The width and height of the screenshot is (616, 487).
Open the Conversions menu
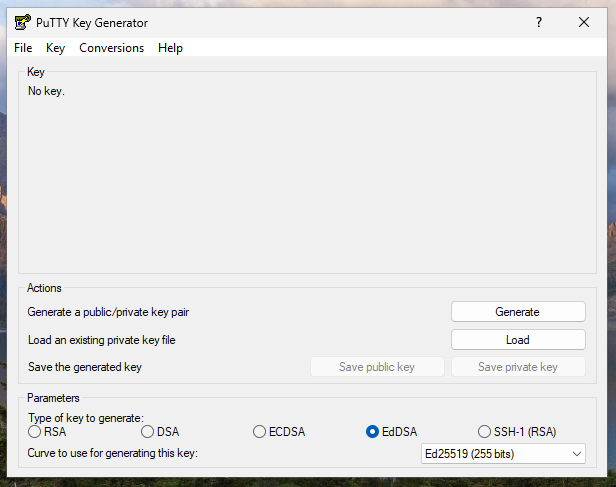tap(111, 48)
